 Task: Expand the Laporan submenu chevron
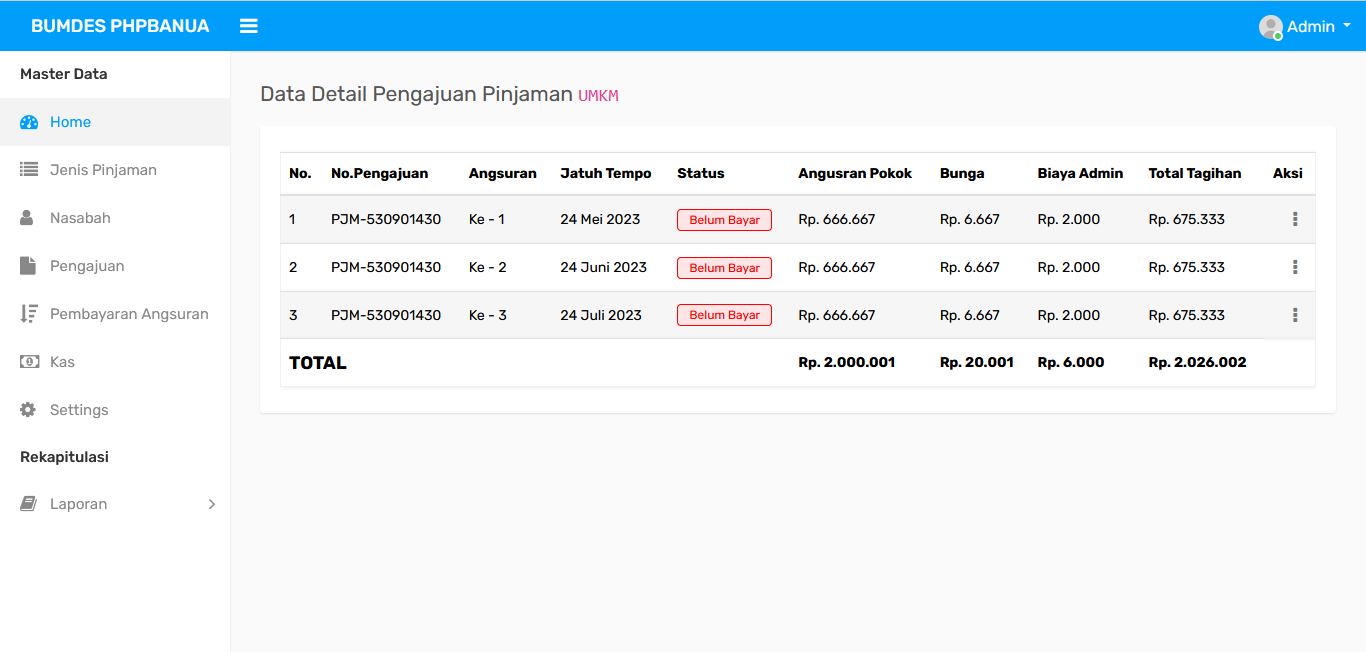click(211, 504)
